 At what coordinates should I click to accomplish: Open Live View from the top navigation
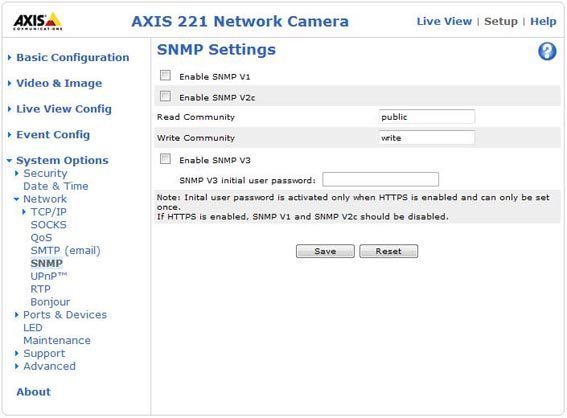pos(444,21)
